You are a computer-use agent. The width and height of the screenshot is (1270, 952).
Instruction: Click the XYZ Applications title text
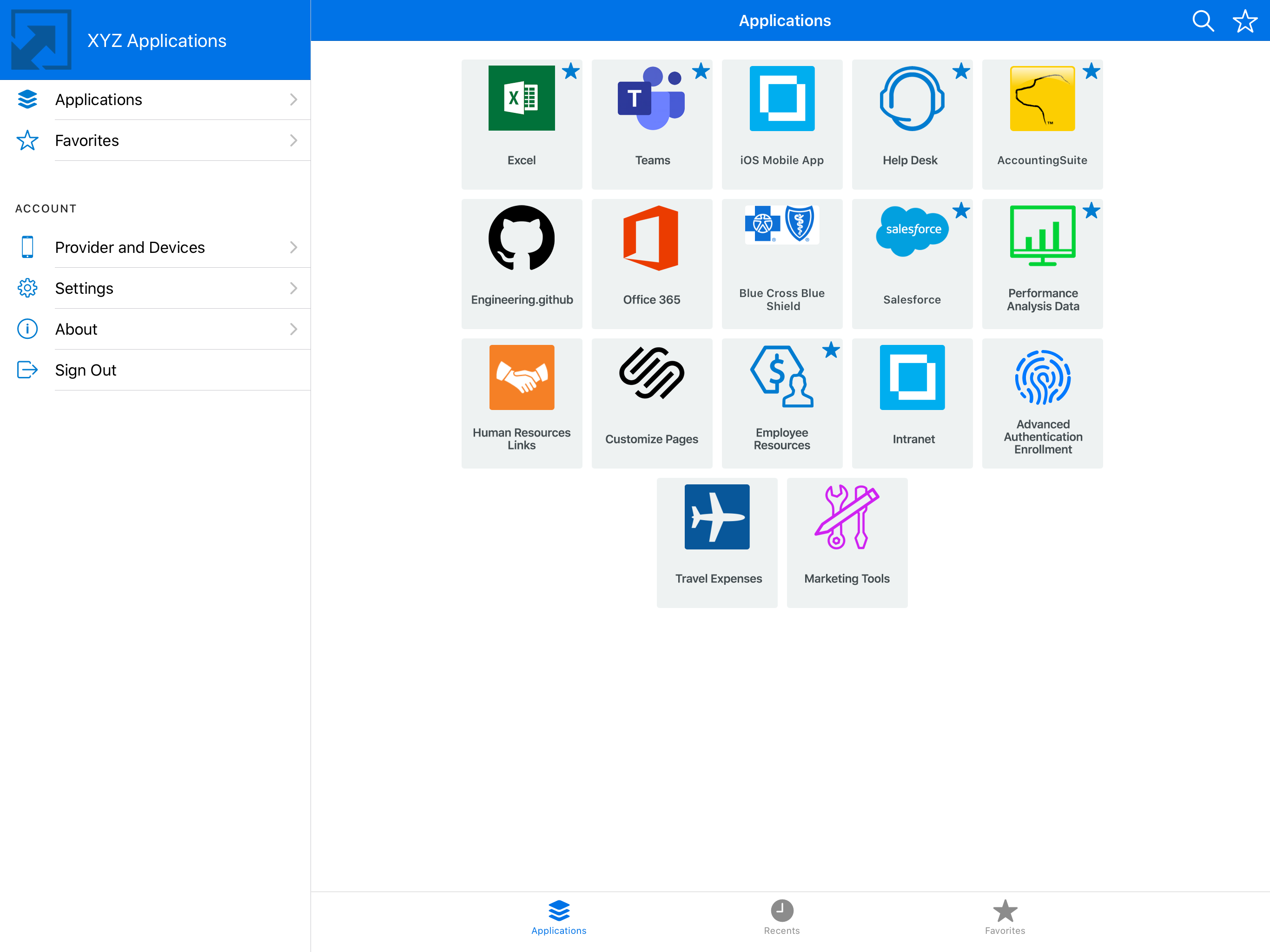[157, 41]
